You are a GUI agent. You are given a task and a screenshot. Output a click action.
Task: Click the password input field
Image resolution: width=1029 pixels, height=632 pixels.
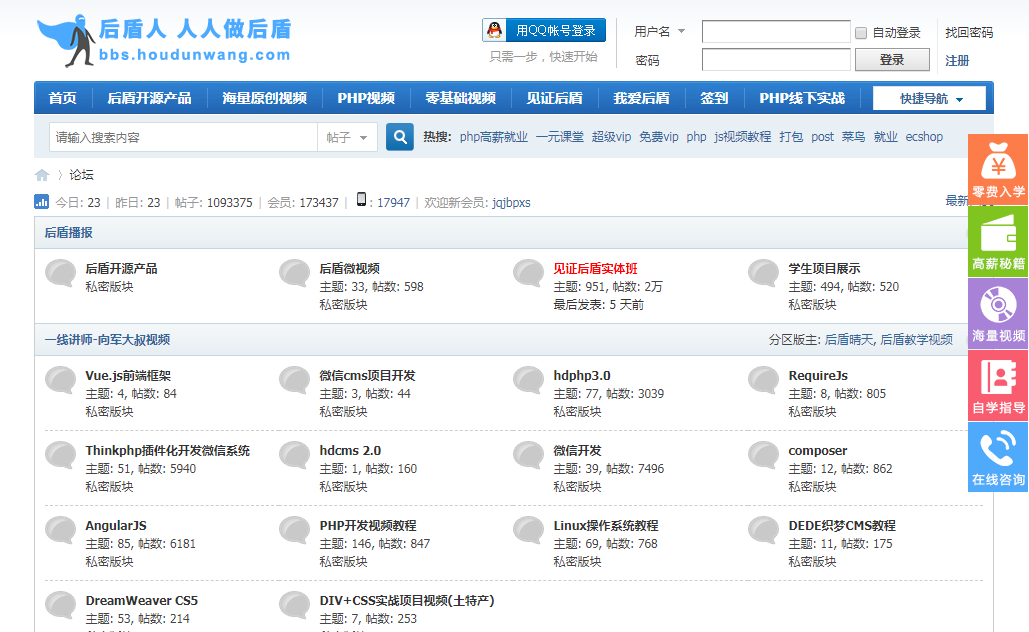(x=776, y=60)
